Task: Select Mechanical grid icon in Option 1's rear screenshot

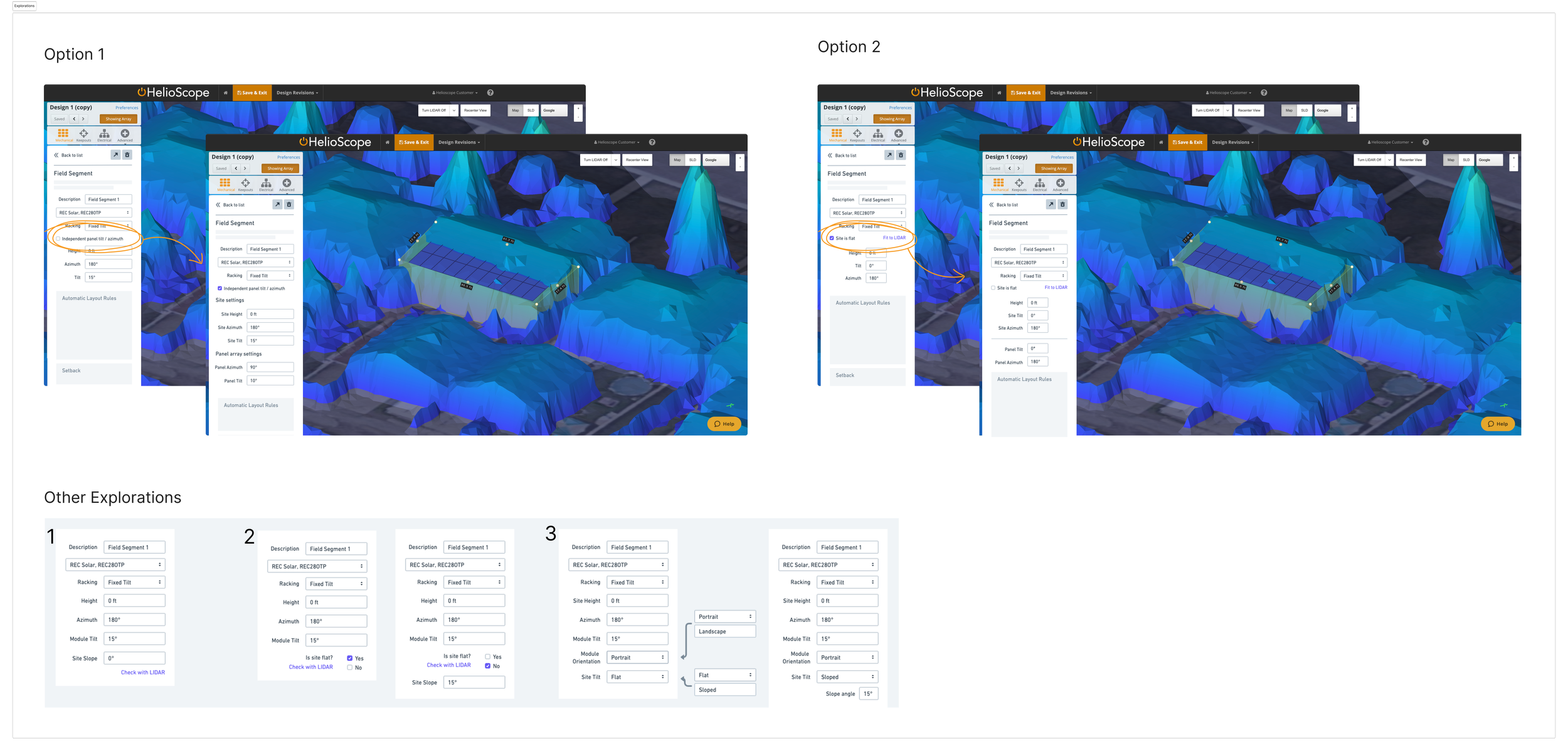Action: 63,134
